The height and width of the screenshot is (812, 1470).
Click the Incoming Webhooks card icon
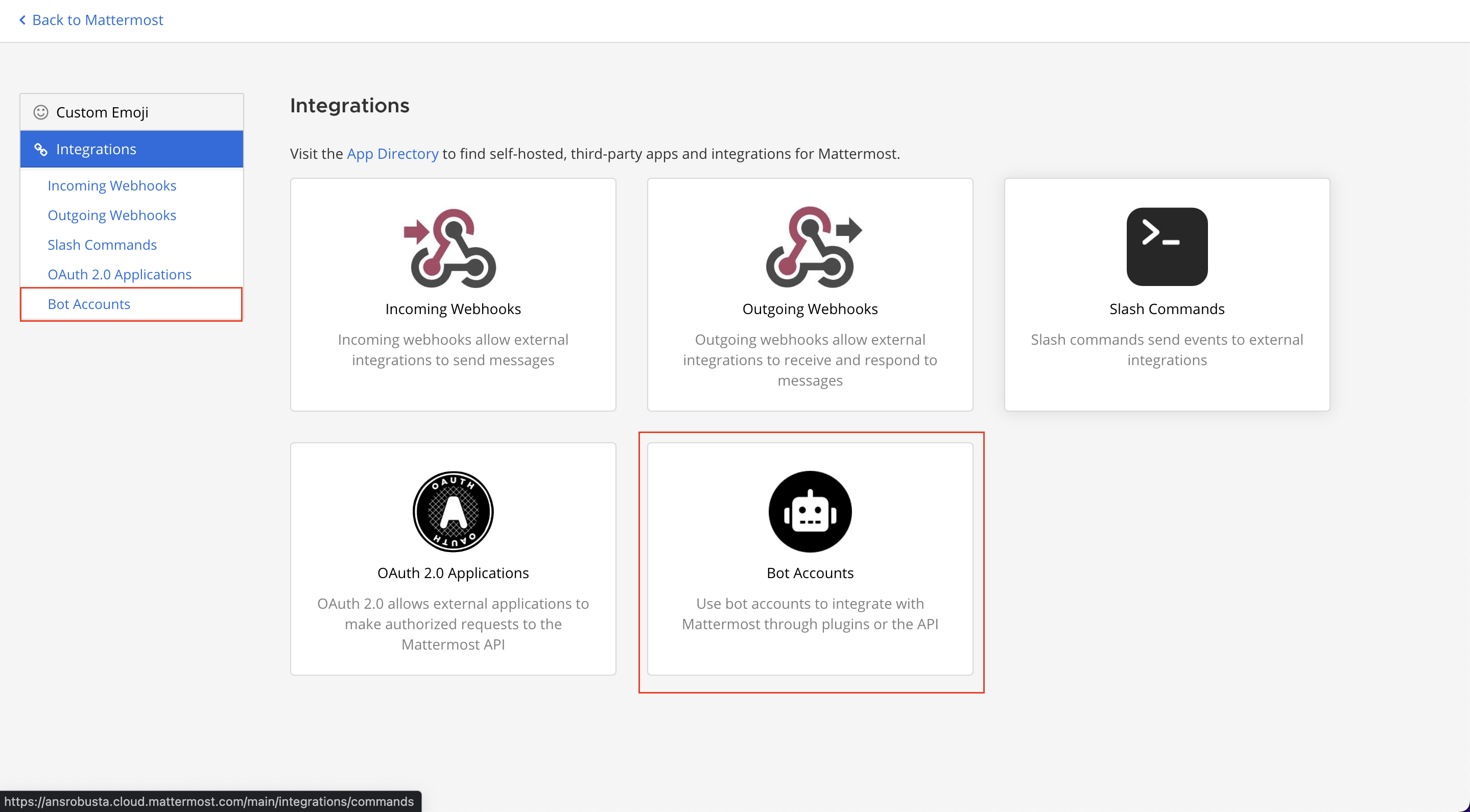pos(450,248)
